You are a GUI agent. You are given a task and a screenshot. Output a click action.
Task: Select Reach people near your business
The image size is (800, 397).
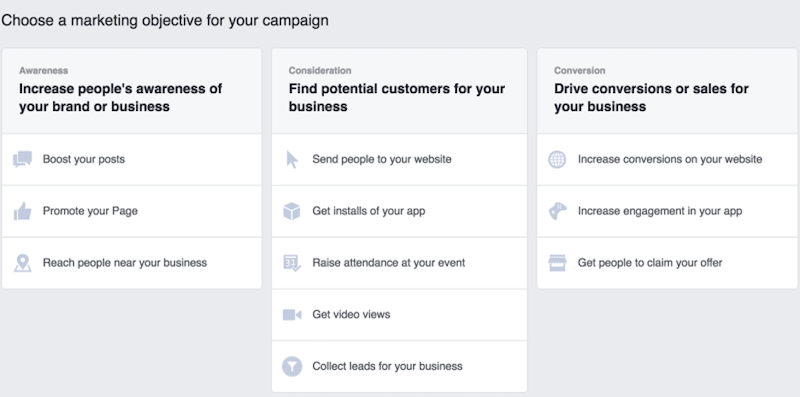(x=132, y=263)
